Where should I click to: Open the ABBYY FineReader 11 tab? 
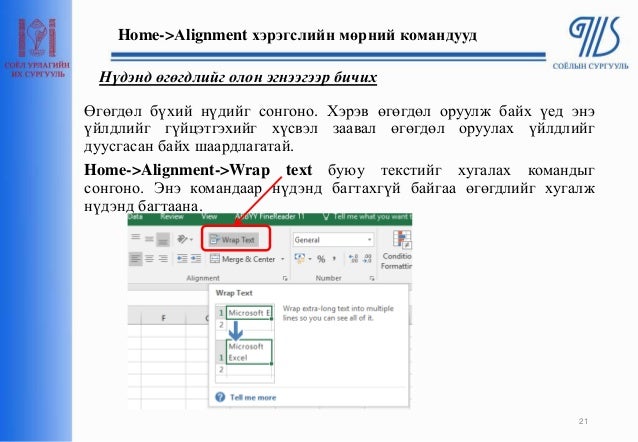click(269, 217)
